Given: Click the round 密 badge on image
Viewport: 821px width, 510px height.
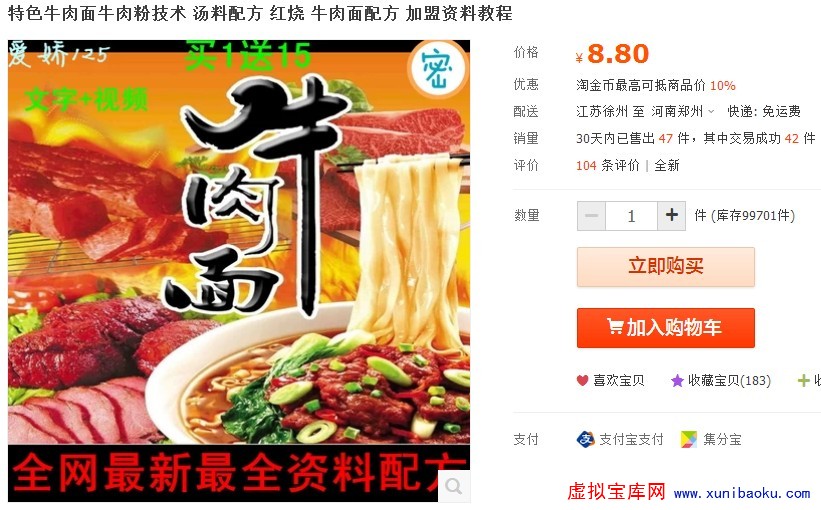Looking at the screenshot, I should [437, 70].
